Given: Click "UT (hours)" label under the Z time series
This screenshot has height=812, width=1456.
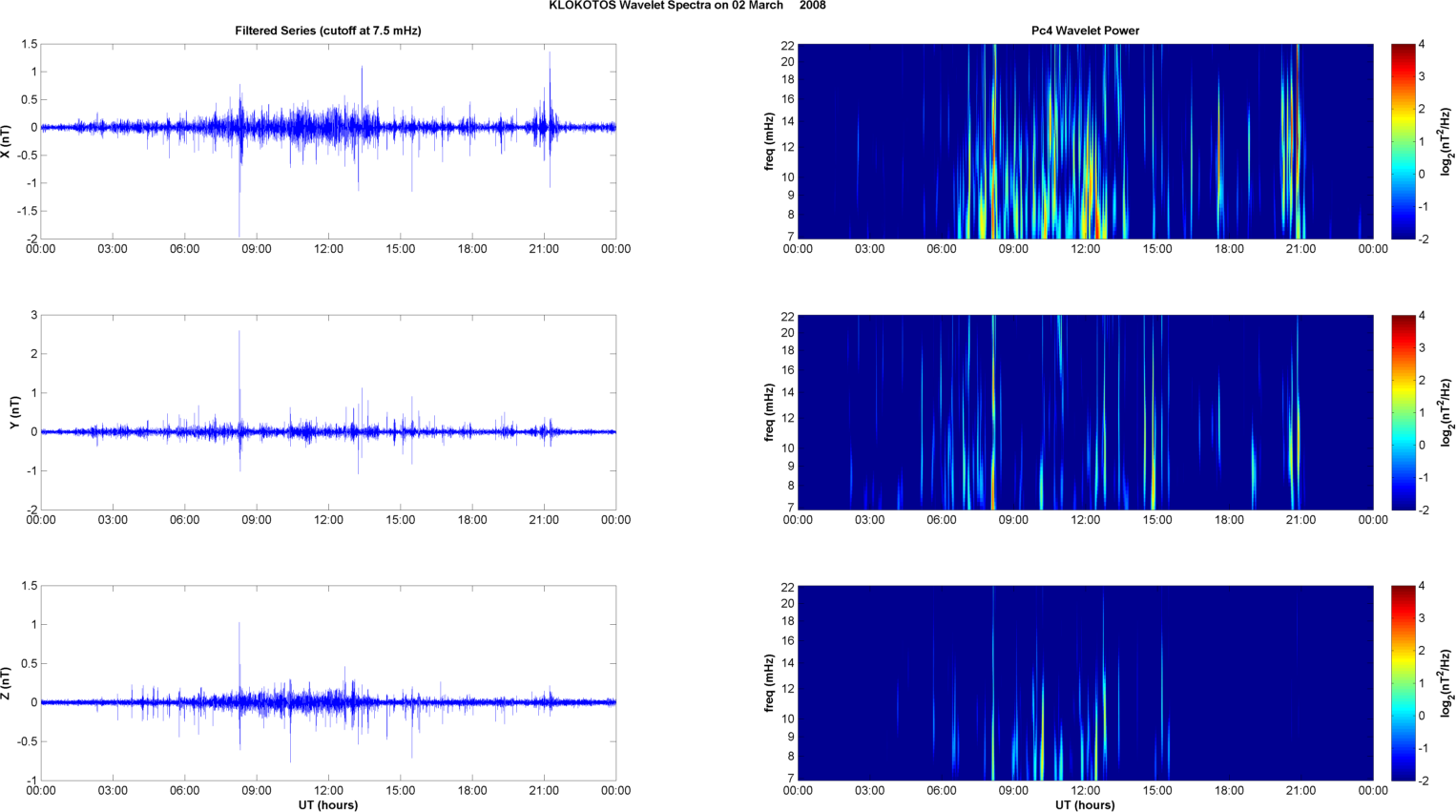Looking at the screenshot, I should tap(328, 805).
